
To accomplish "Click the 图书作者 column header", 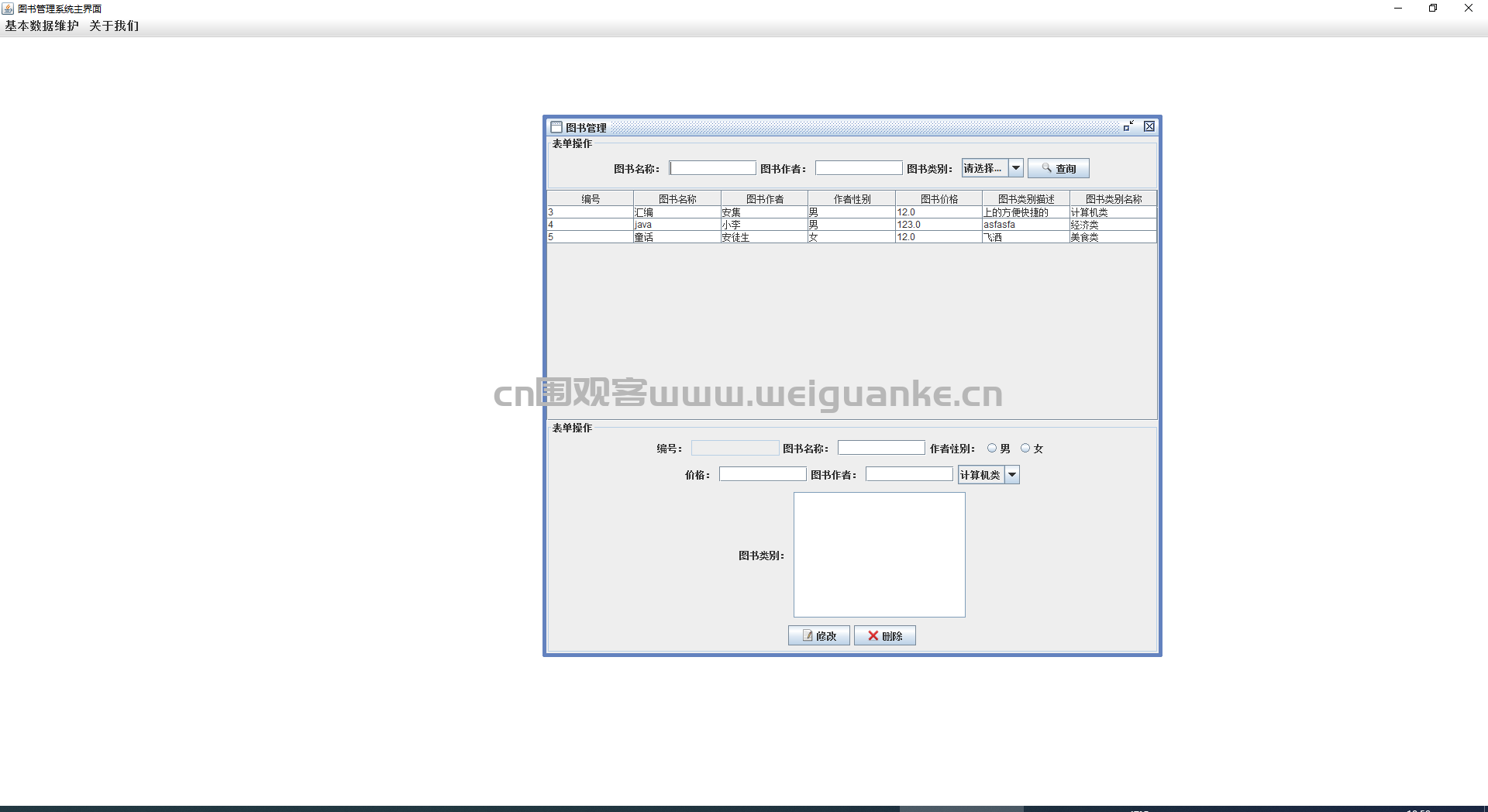I will [x=765, y=198].
